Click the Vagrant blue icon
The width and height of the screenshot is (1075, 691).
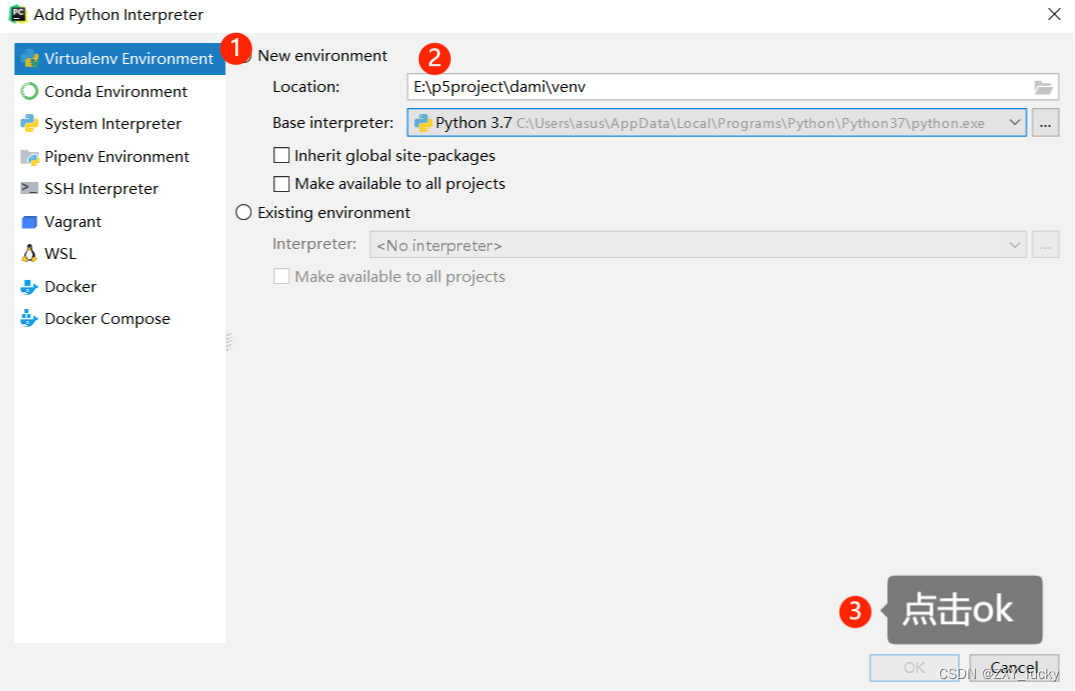[x=29, y=222]
